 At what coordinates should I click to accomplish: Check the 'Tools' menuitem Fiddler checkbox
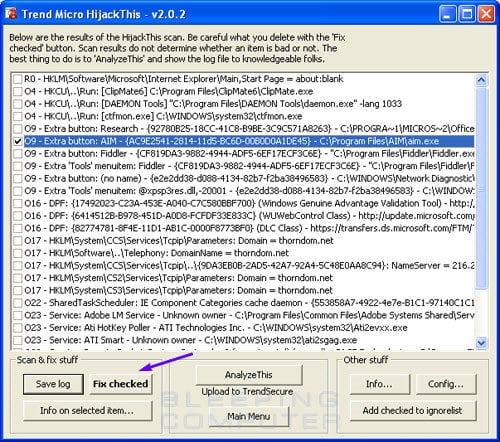[18, 167]
